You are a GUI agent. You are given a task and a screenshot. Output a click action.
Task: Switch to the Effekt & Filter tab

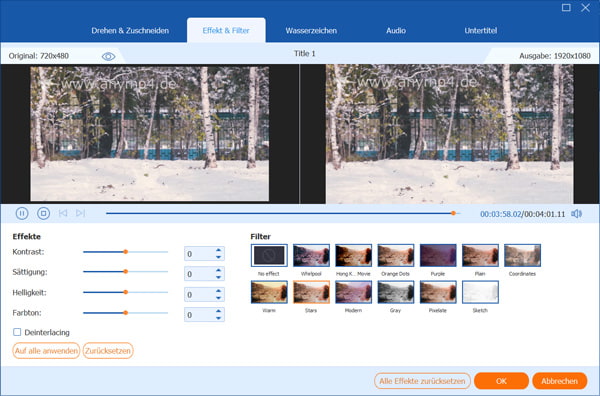226,31
